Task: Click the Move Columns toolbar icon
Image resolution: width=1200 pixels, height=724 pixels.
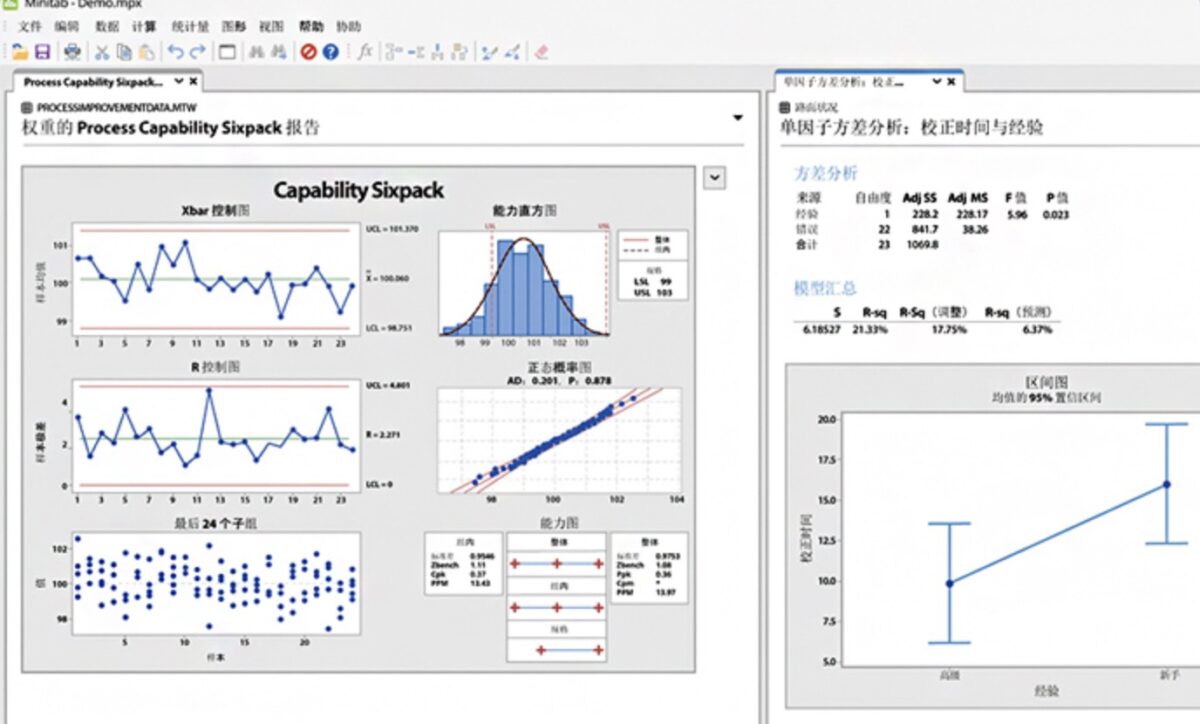Action: click(460, 52)
